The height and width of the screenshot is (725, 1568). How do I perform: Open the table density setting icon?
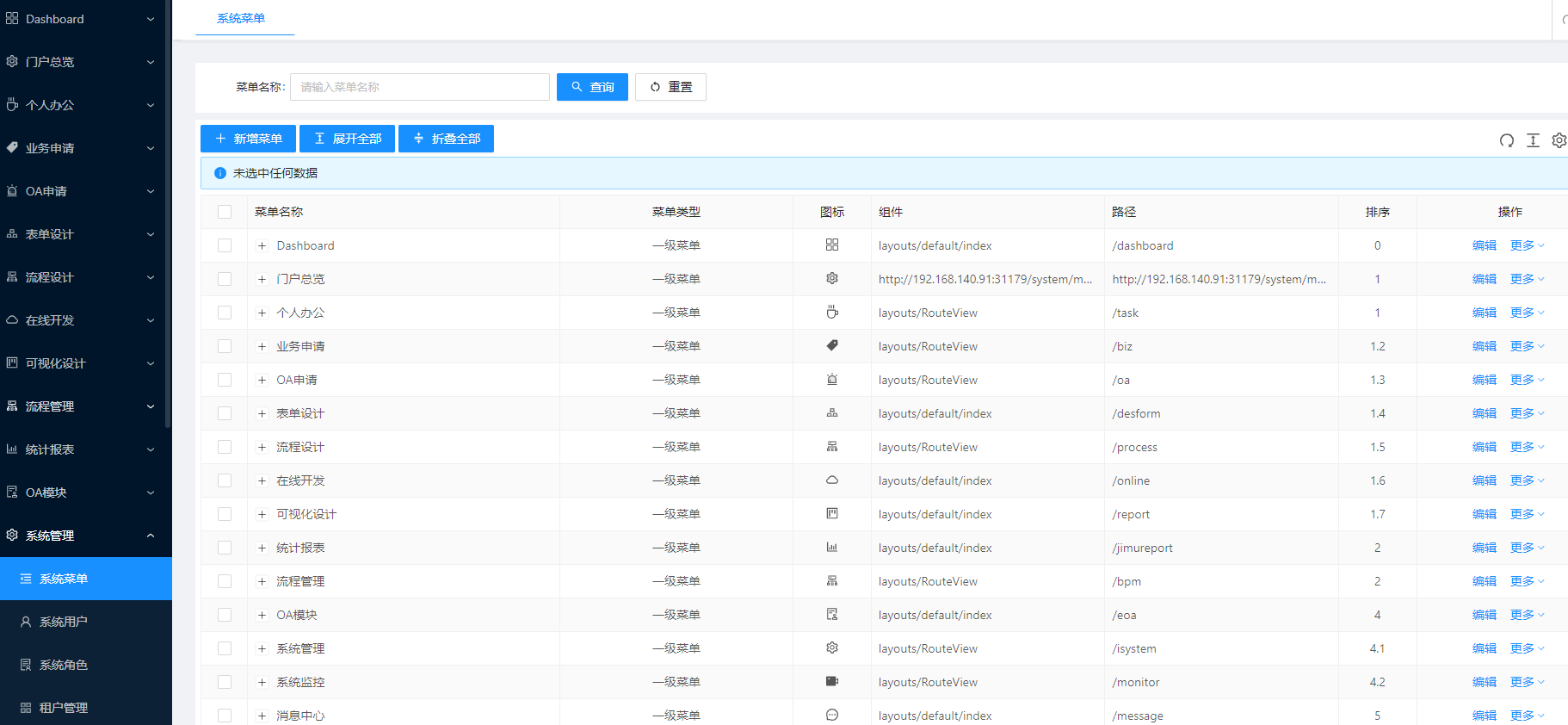[1533, 140]
